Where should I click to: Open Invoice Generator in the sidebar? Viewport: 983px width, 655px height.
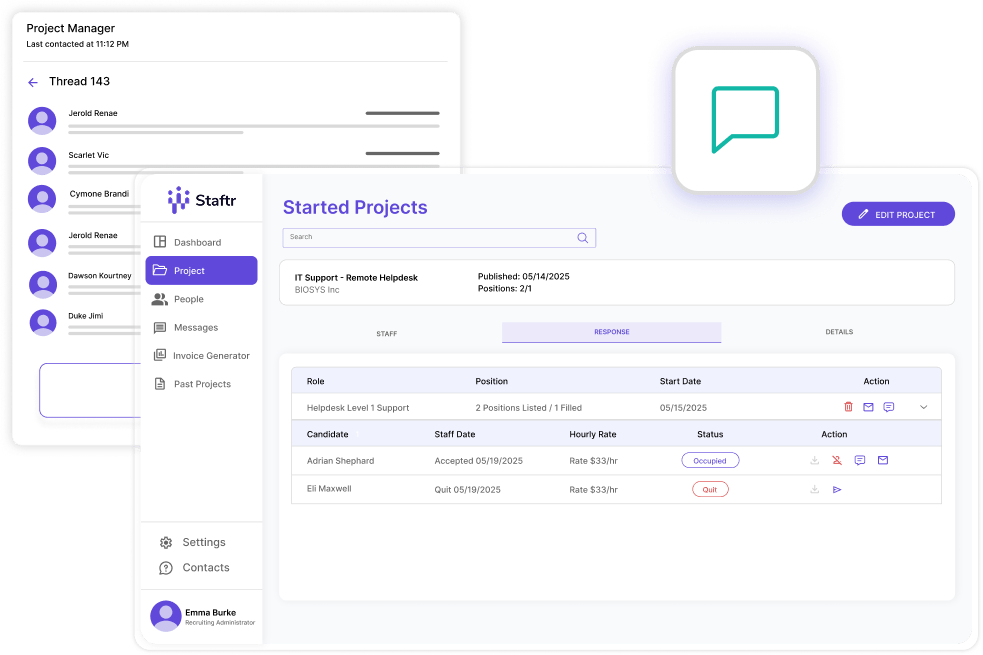click(x=210, y=355)
